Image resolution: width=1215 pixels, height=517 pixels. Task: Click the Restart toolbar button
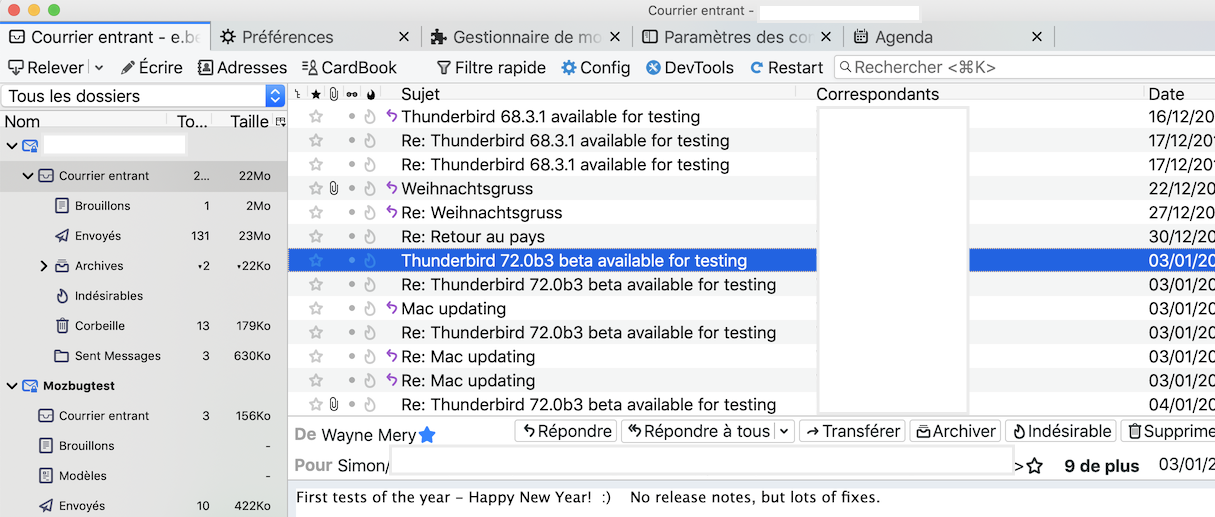coord(787,68)
